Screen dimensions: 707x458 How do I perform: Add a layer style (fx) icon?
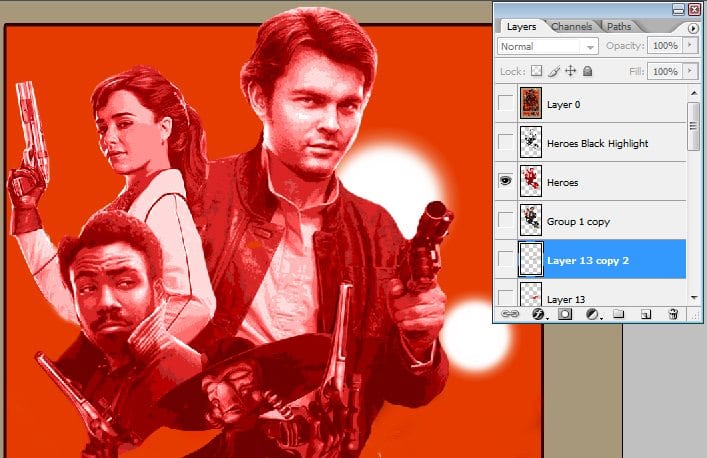point(538,314)
